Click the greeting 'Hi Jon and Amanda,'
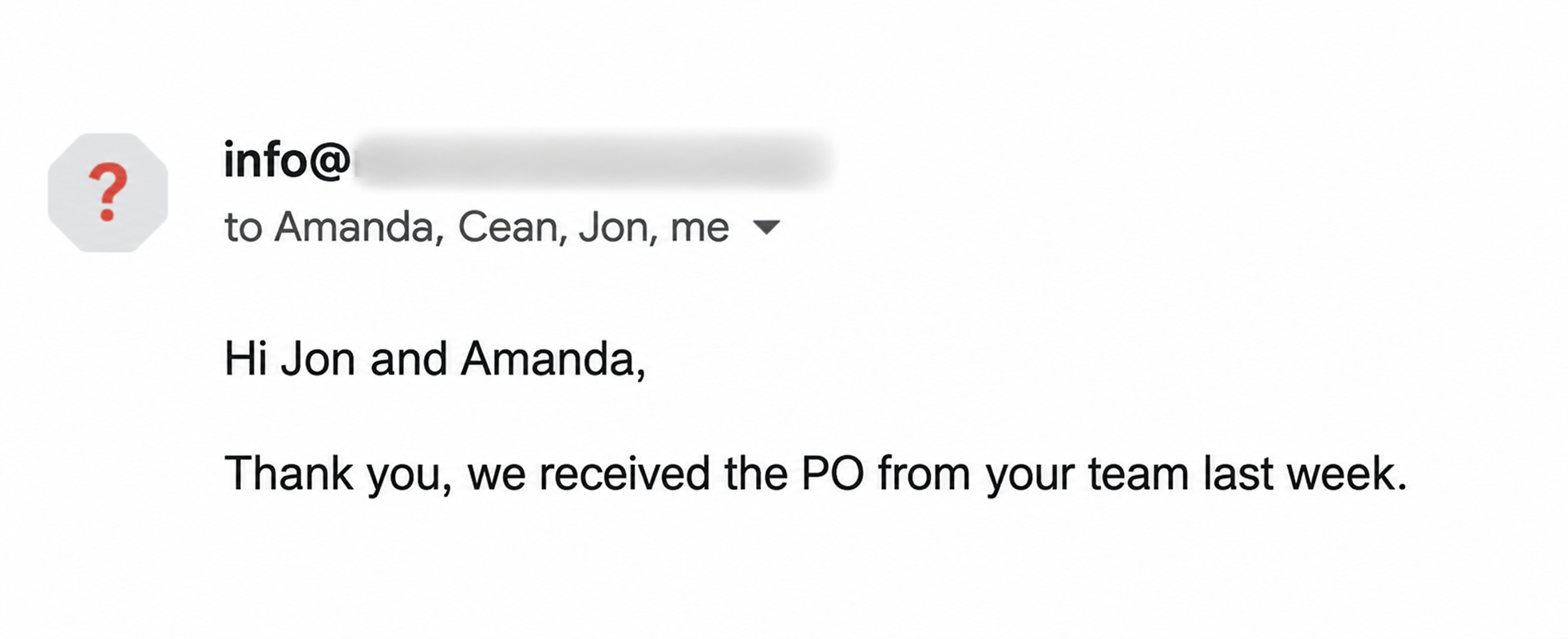 [x=435, y=360]
